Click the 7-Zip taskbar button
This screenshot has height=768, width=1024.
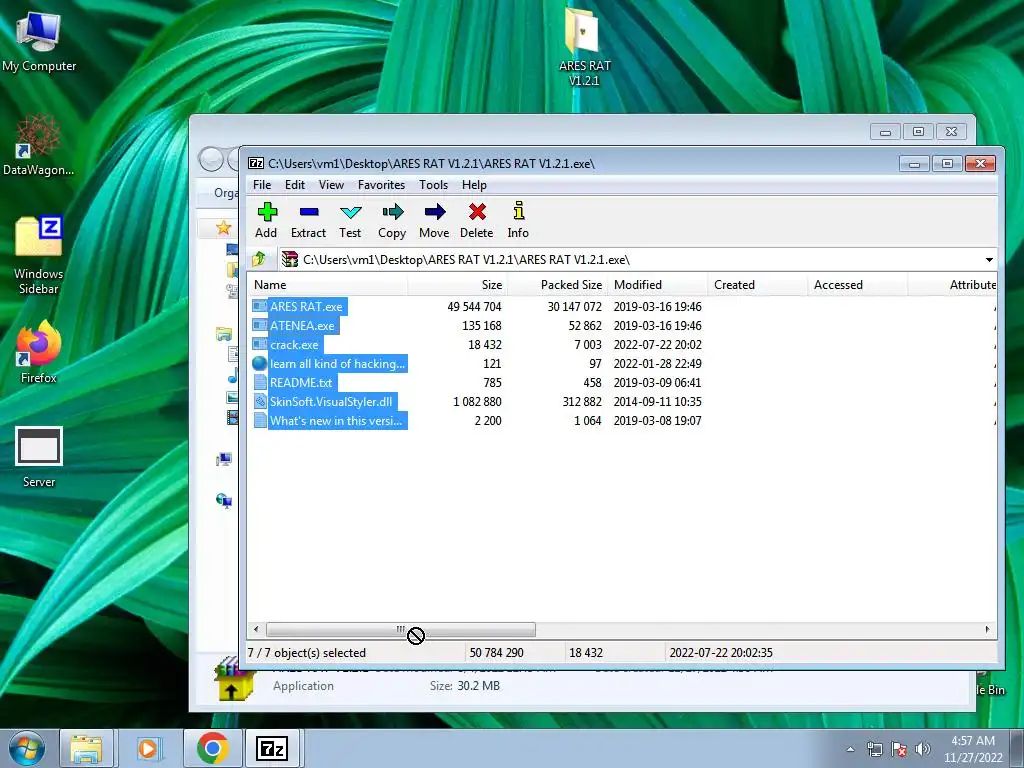[x=272, y=748]
